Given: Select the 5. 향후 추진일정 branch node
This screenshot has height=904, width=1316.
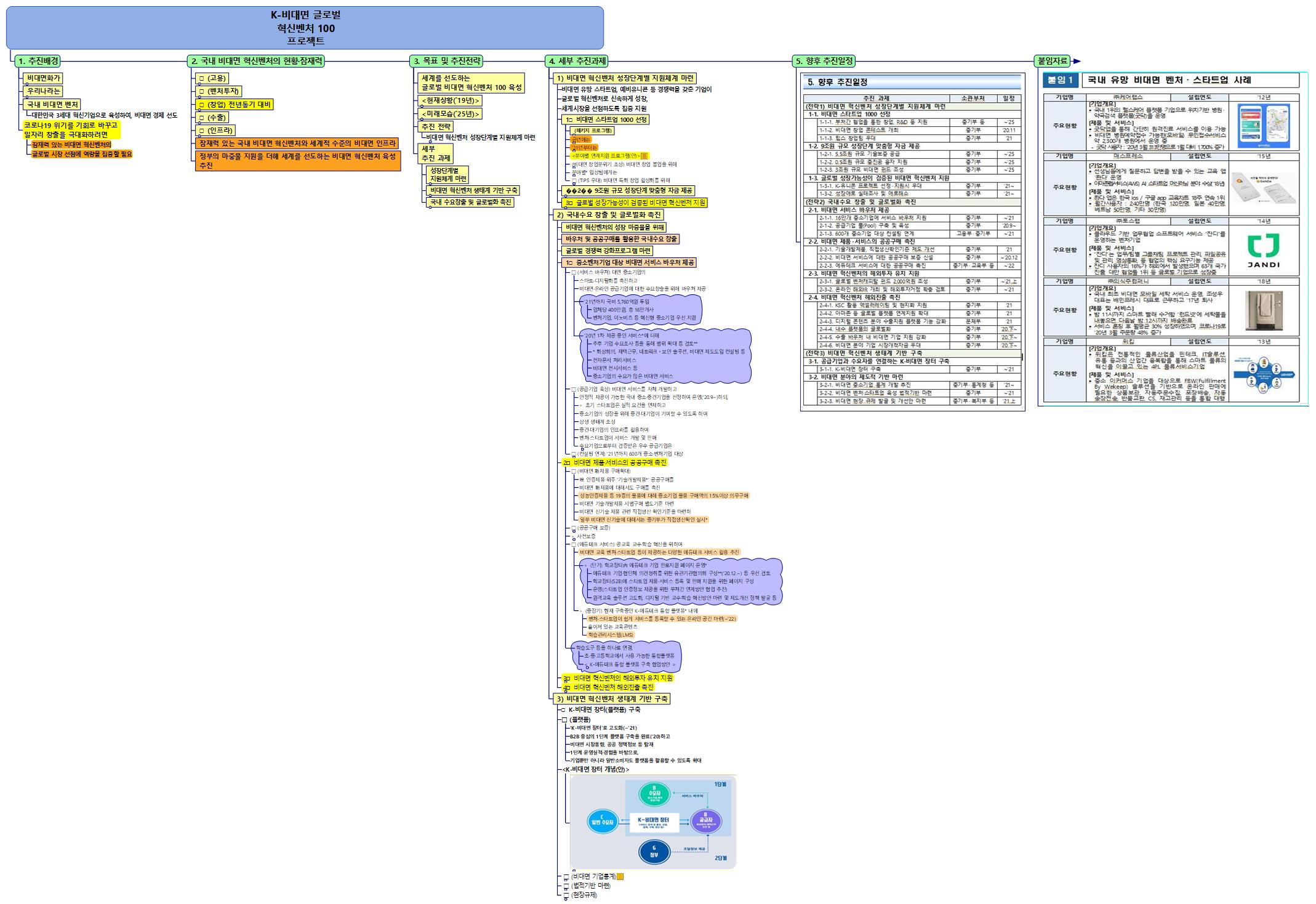Looking at the screenshot, I should click(x=824, y=61).
